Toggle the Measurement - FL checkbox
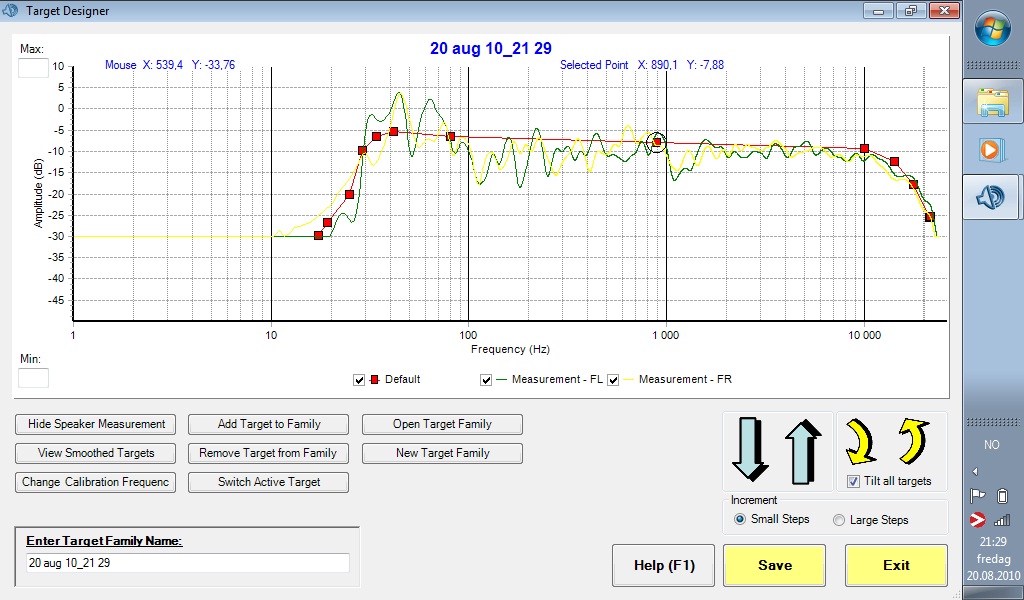Screen dimensions: 1024x600 486,380
